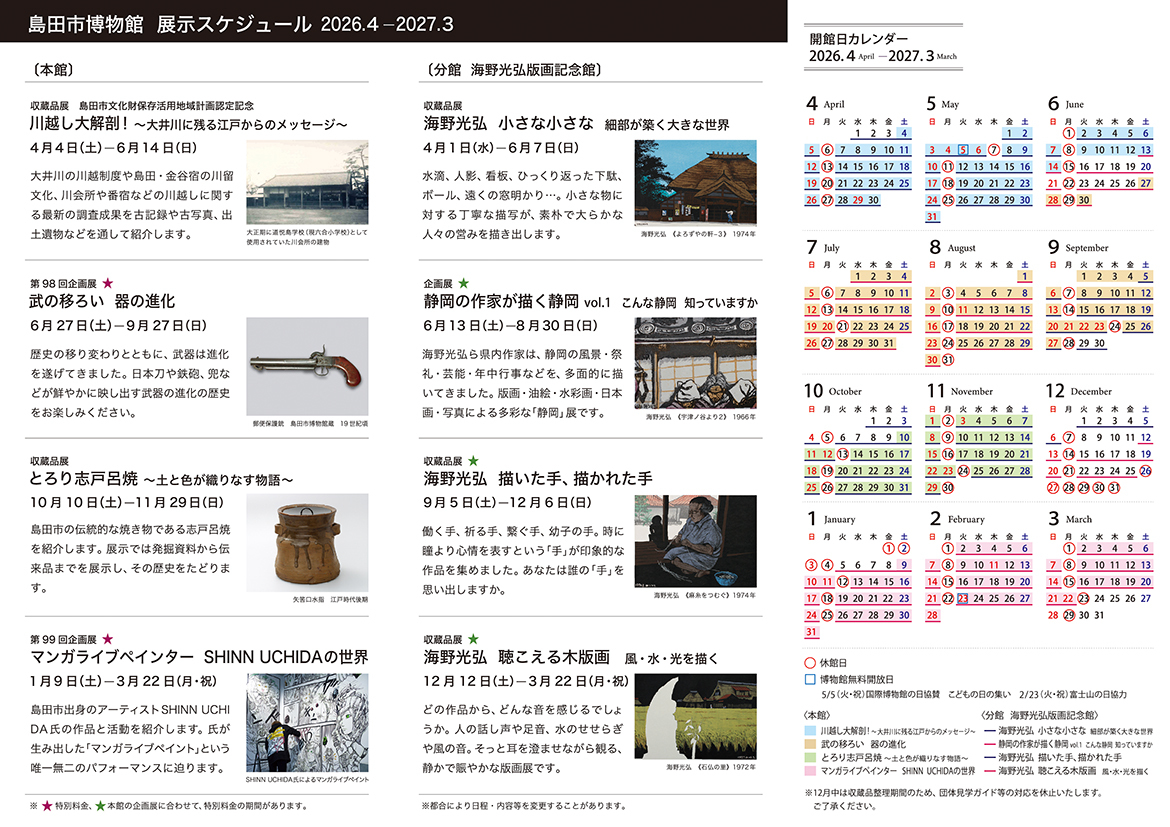Screen dimensions: 1170x827
Task: Click the date range 4月4日(土)—6月14日(日)
Action: point(113,148)
